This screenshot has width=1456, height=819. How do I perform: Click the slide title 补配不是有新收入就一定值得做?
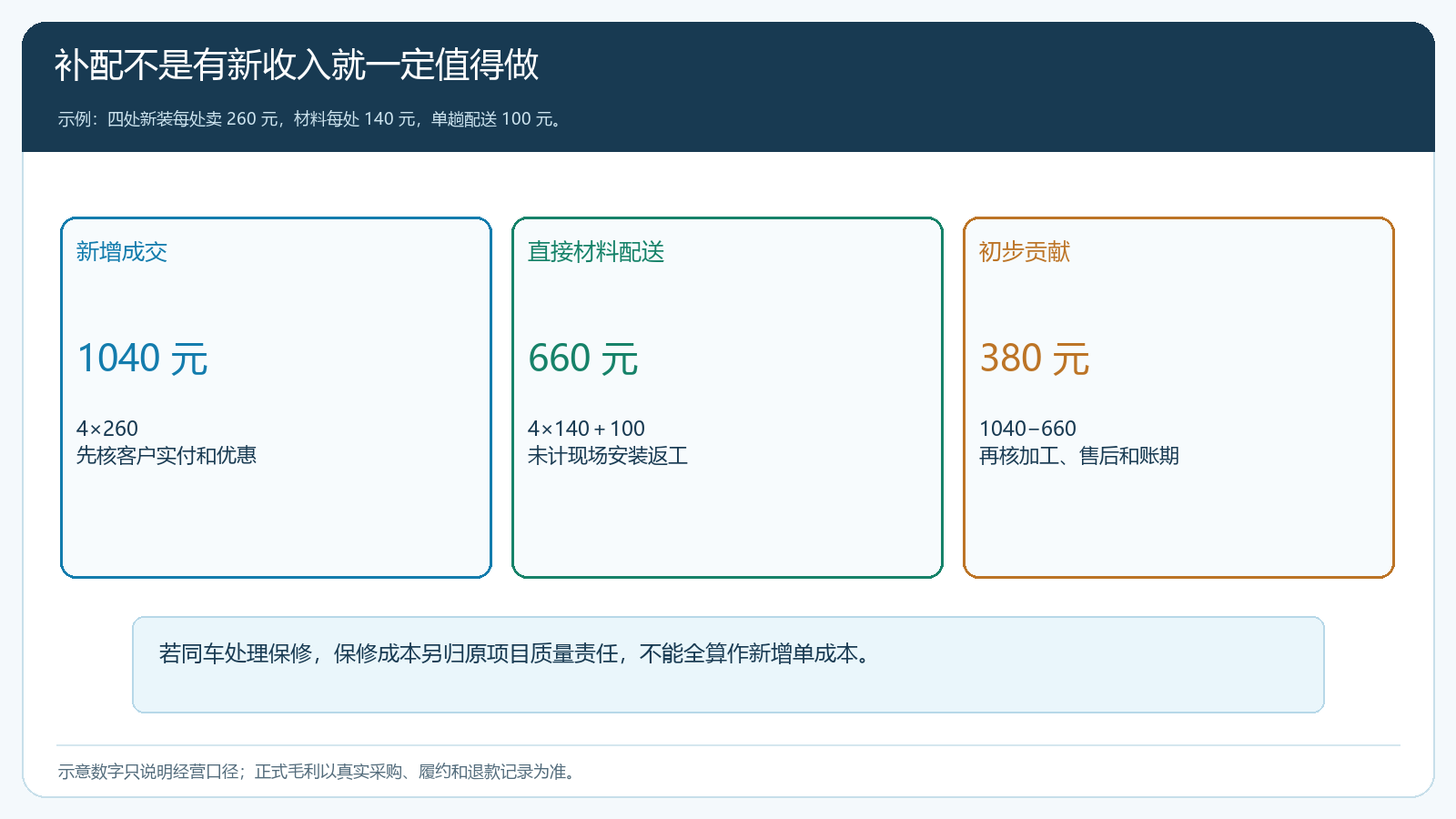tap(297, 65)
